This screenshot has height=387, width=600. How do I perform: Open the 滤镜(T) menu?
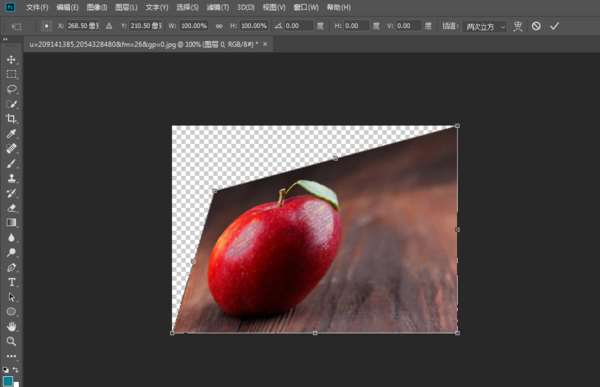tap(218, 7)
